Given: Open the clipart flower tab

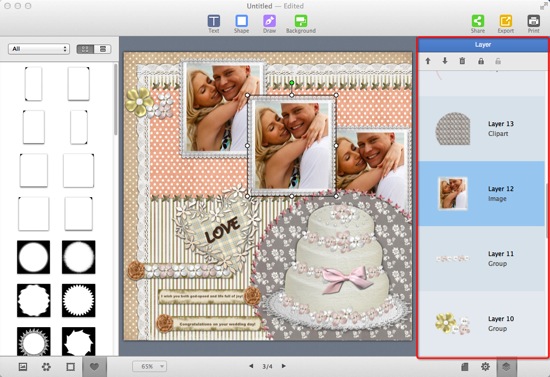Looking at the screenshot, I should coord(46,367).
